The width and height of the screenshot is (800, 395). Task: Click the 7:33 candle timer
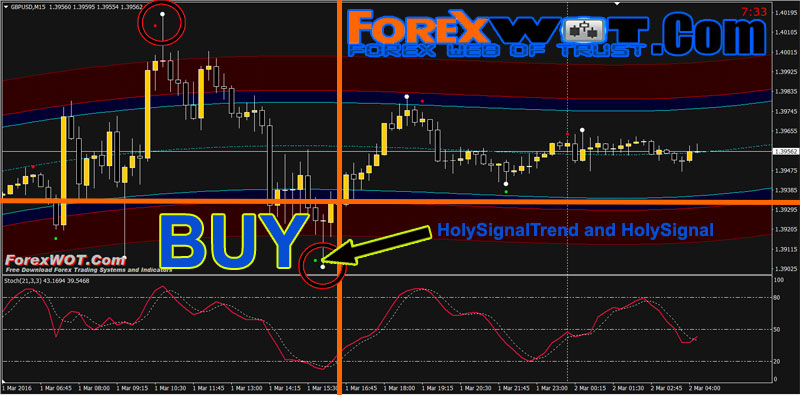(x=754, y=12)
